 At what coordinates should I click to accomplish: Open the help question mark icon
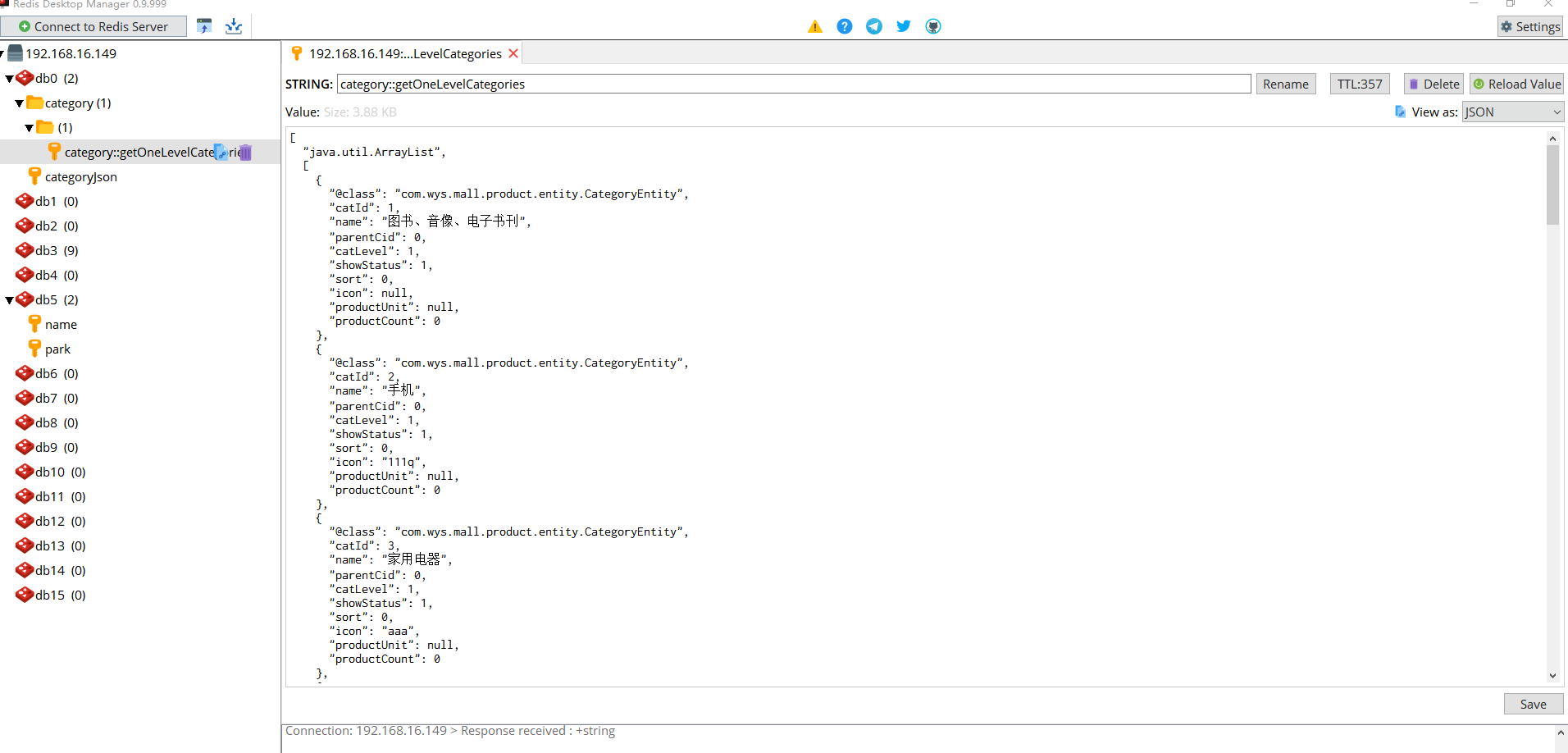tap(844, 25)
